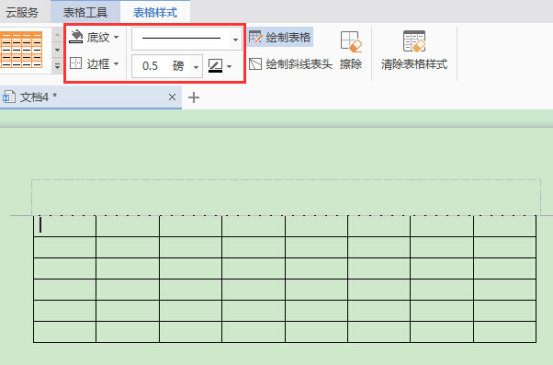Expand the 底纹 dropdown arrow
The width and height of the screenshot is (553, 365).
click(116, 37)
